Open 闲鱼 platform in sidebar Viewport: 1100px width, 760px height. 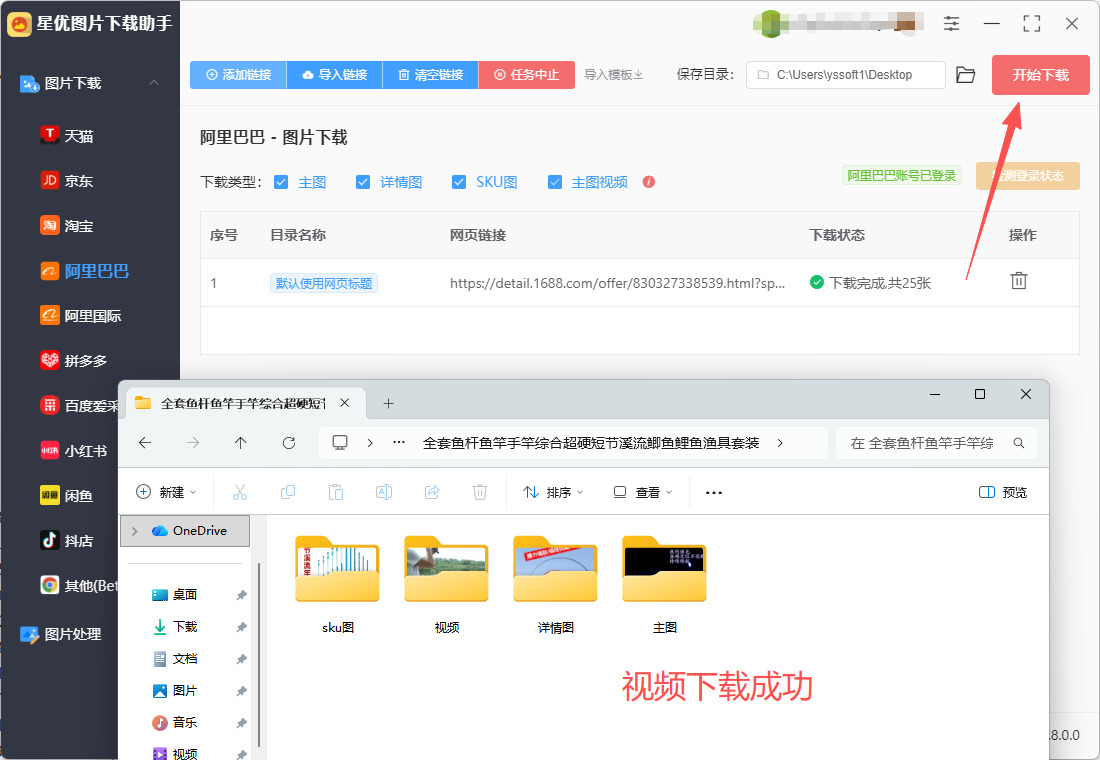pos(67,495)
